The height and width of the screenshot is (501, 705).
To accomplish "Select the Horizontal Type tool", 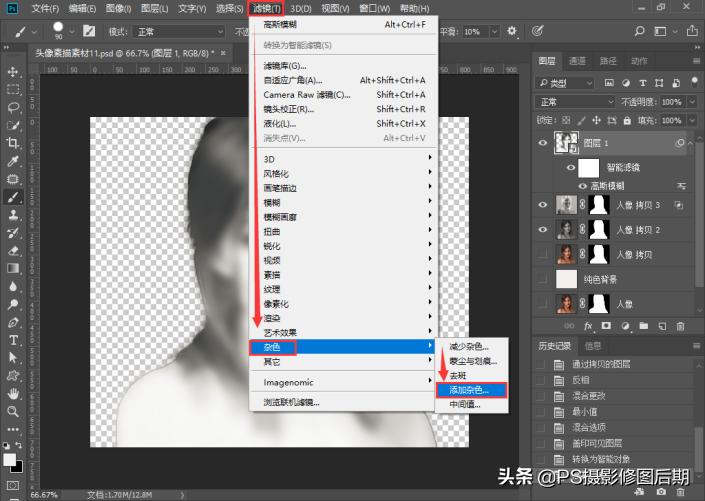I will point(13,340).
